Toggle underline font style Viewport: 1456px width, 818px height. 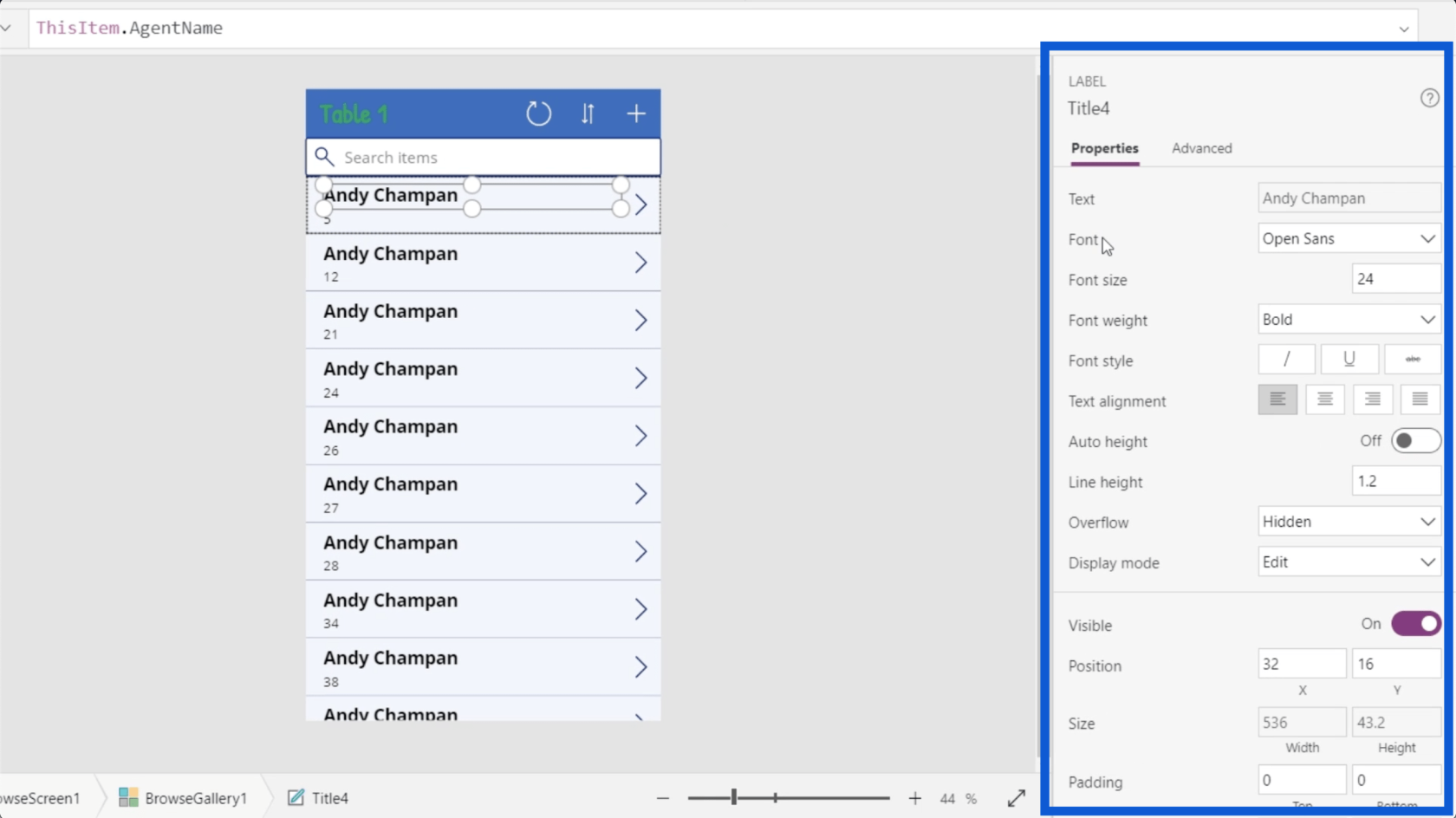coord(1349,359)
